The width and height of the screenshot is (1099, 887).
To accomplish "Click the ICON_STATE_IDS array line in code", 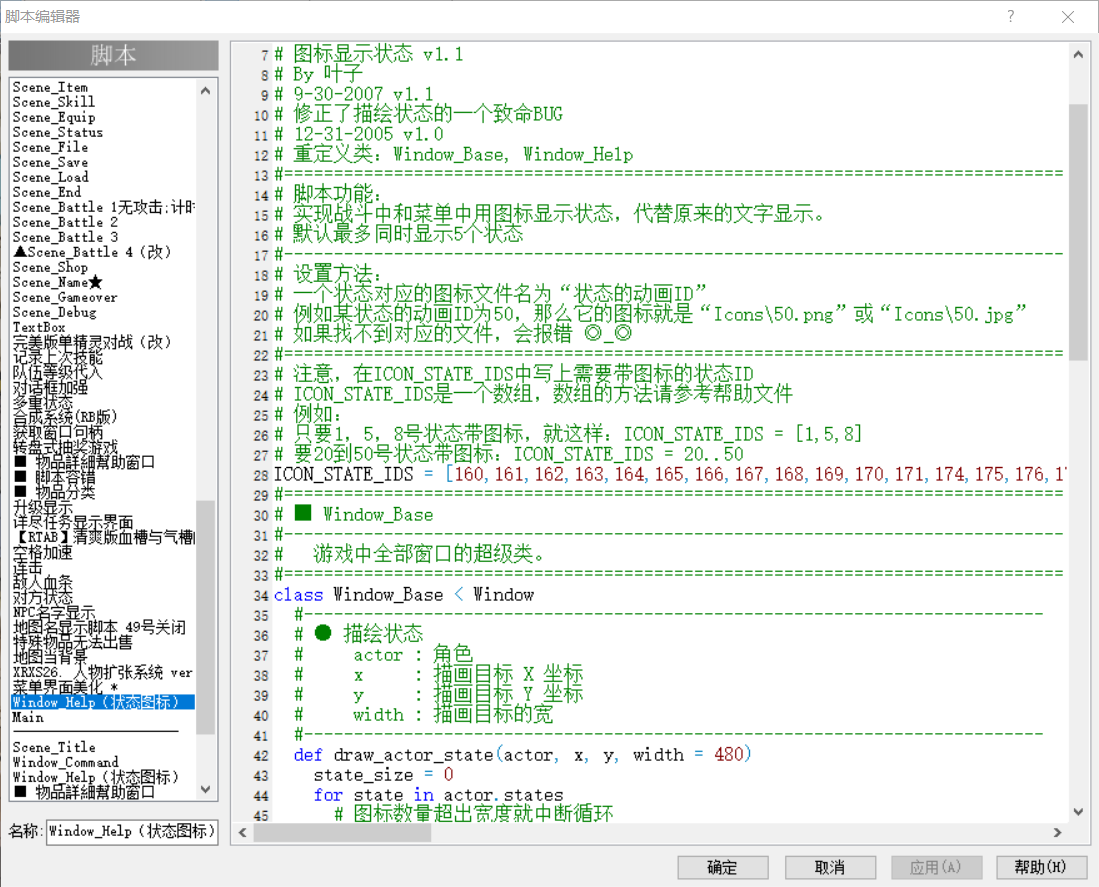I will click(x=669, y=474).
